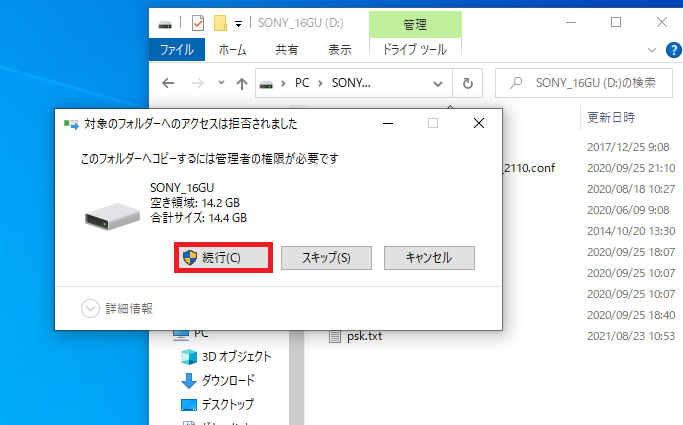The image size is (683, 425).
Task: Click the SONY_16GU drive icon in dialog
Action: (112, 216)
